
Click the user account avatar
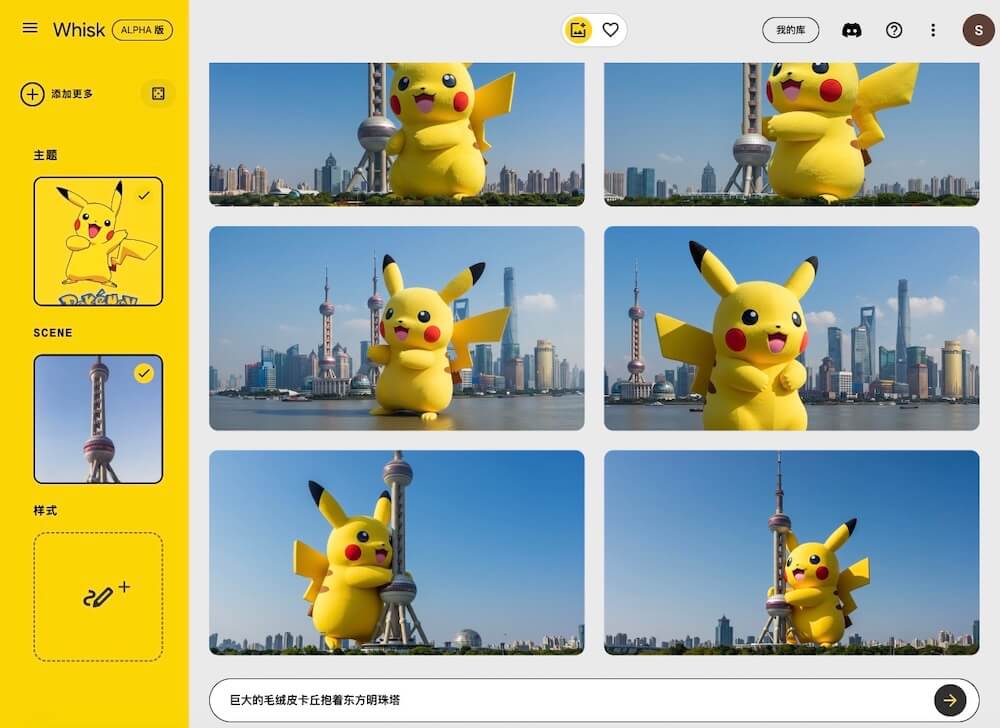pyautogui.click(x=978, y=30)
